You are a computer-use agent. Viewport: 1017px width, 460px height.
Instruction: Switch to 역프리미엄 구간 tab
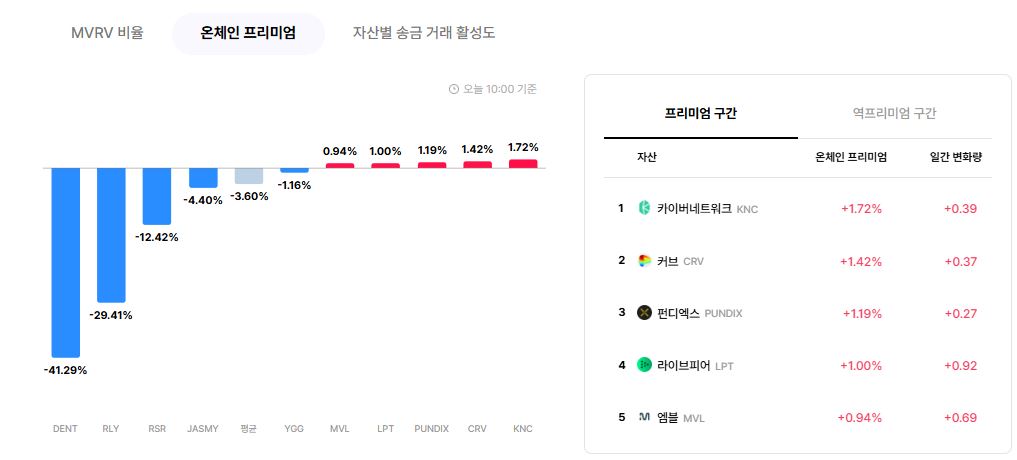pos(894,114)
